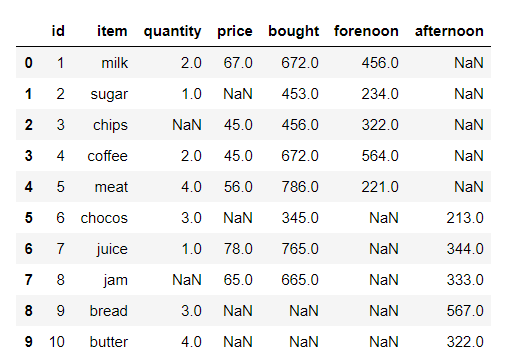Click the 'bought' column header
The image size is (518, 364).
click(293, 31)
